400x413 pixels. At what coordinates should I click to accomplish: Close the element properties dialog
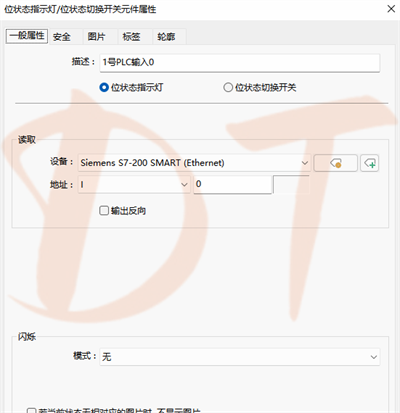[391, 9]
